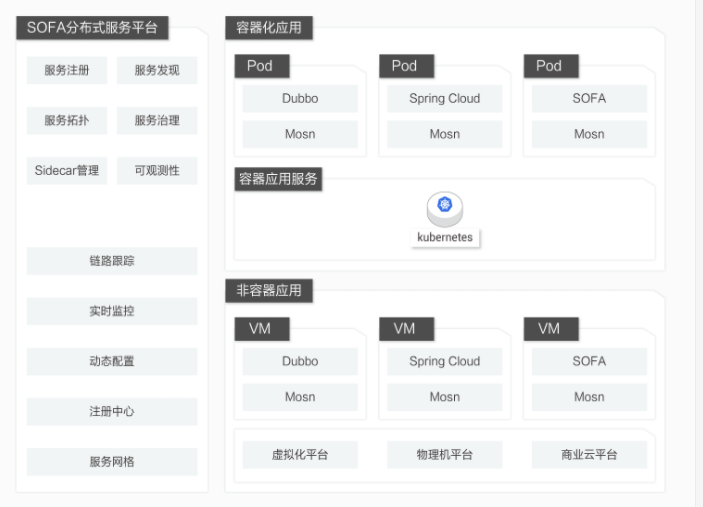Screen dimensions: 703x507
Task: Select the 实时监控 bar
Action: (112, 311)
